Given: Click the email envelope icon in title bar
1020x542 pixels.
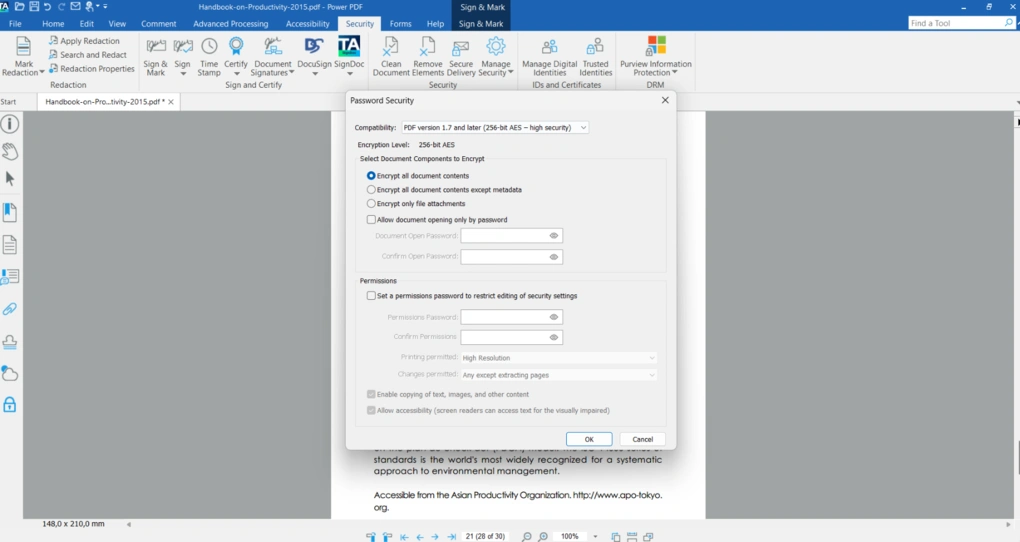Looking at the screenshot, I should [75, 7].
